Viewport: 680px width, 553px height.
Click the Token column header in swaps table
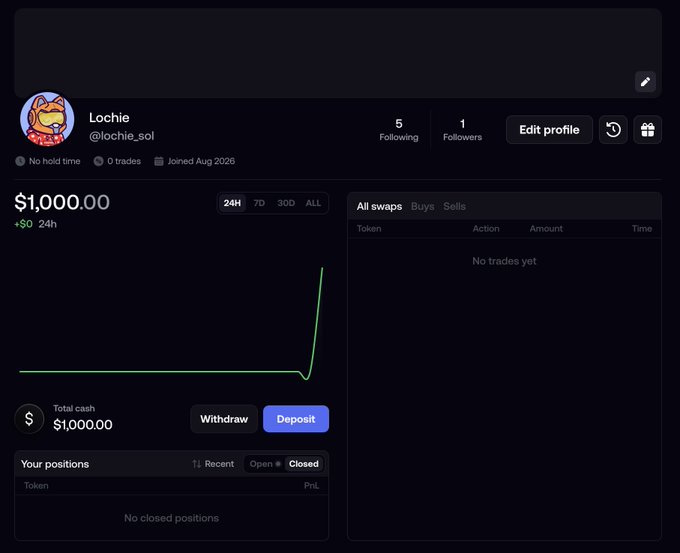369,229
